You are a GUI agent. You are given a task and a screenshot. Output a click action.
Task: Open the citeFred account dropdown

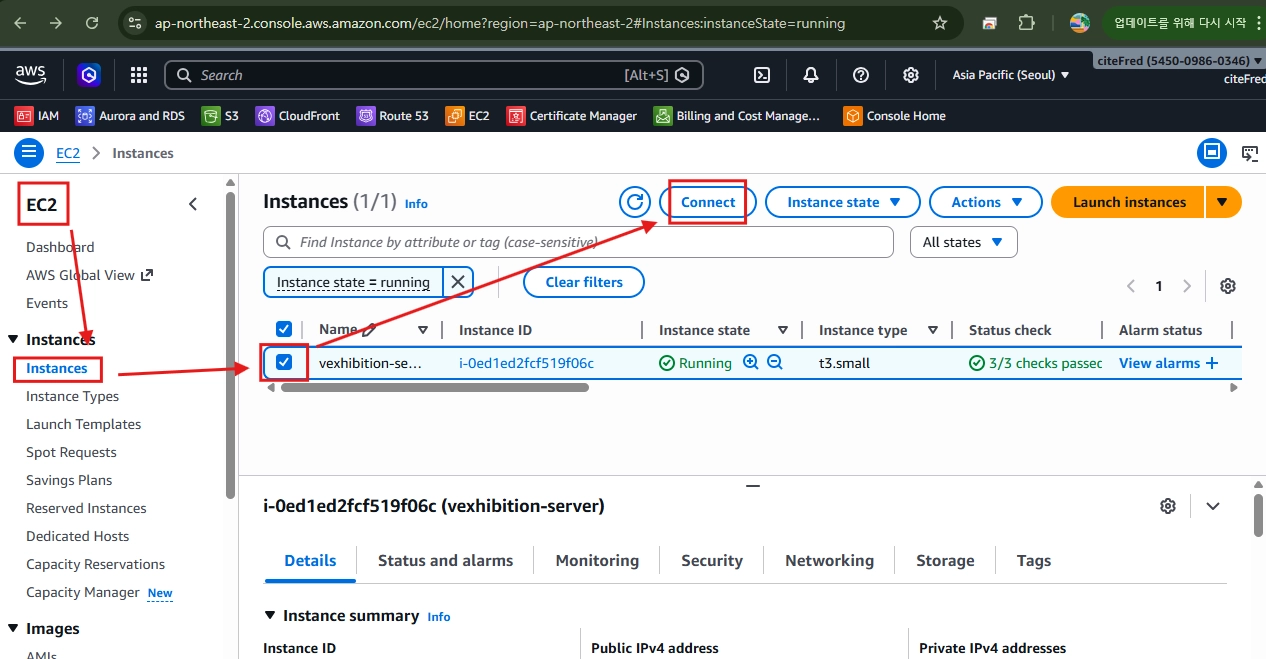point(1180,61)
